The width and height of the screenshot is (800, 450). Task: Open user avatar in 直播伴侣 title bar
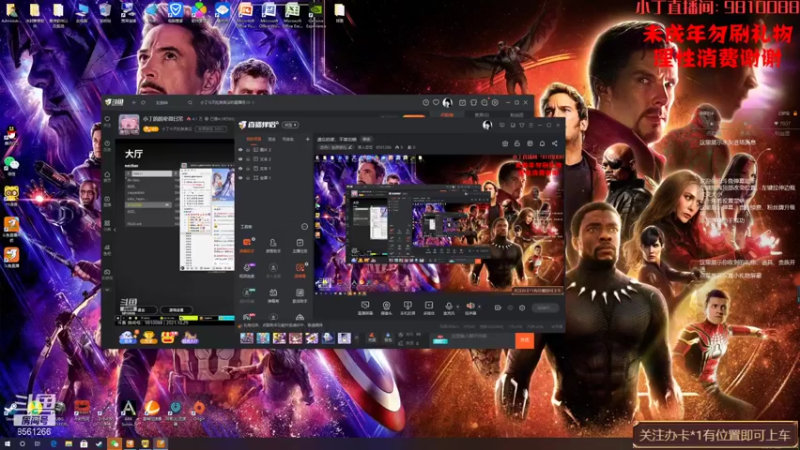(x=487, y=125)
